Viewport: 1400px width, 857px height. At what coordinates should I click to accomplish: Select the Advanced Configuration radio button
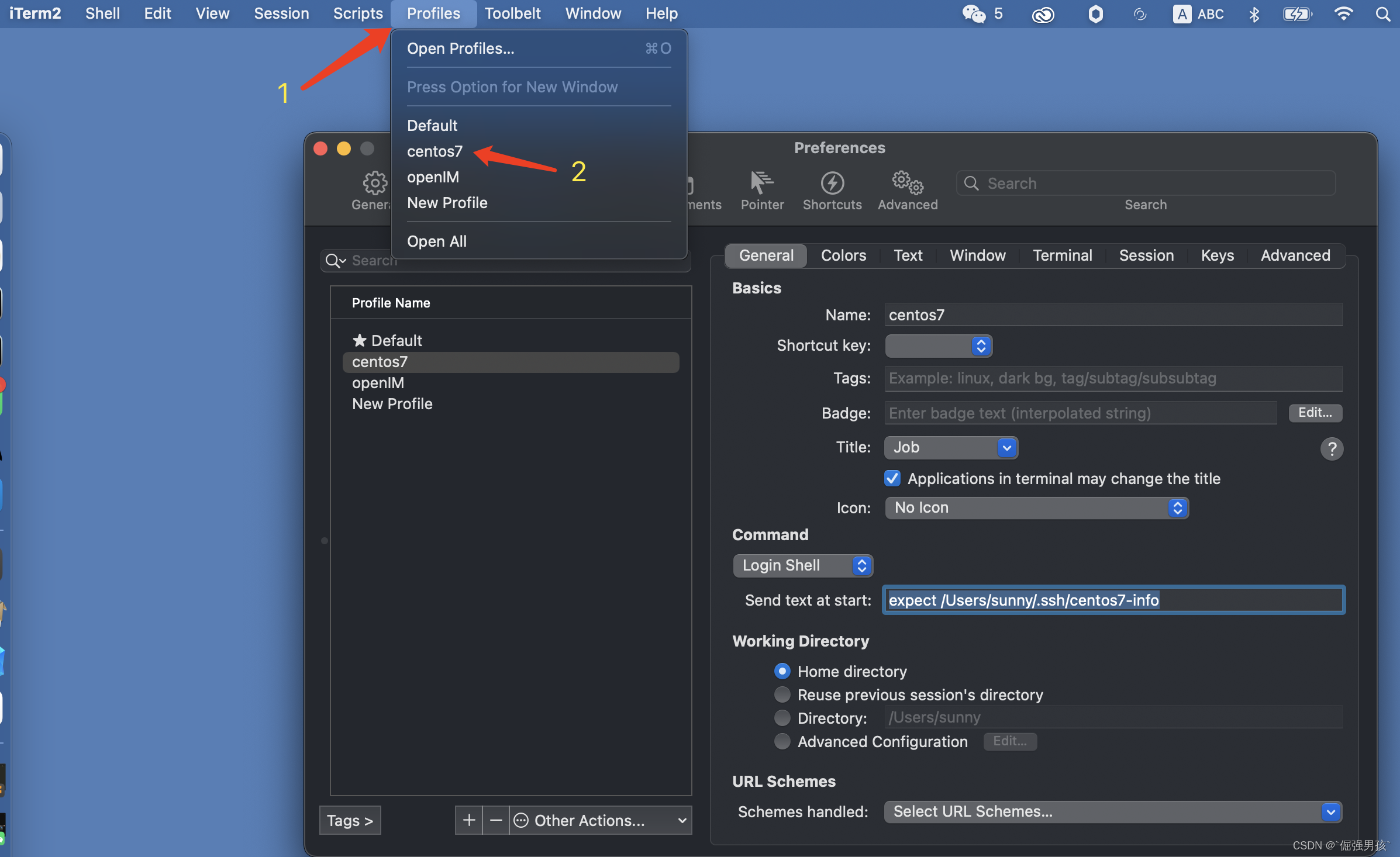click(x=782, y=741)
